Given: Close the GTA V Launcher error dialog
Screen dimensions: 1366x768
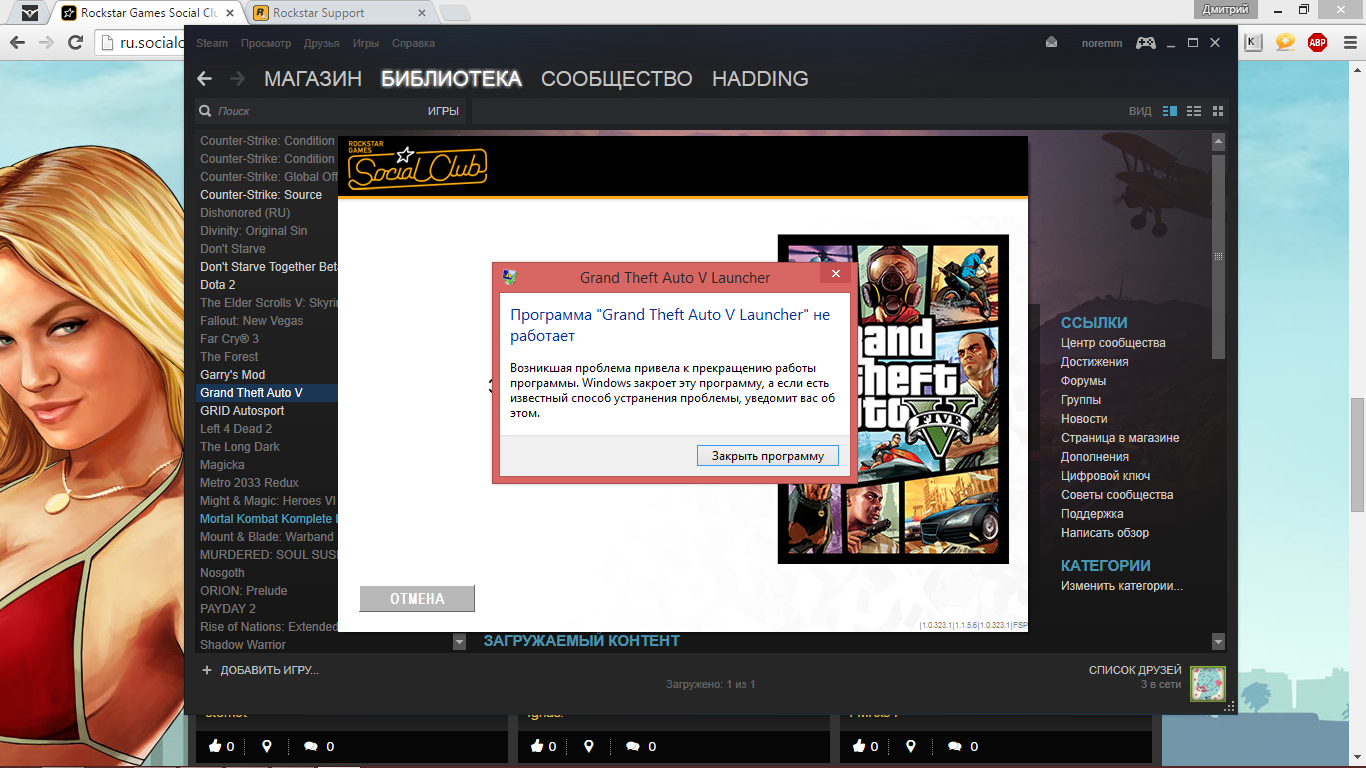Looking at the screenshot, I should pyautogui.click(x=836, y=274).
